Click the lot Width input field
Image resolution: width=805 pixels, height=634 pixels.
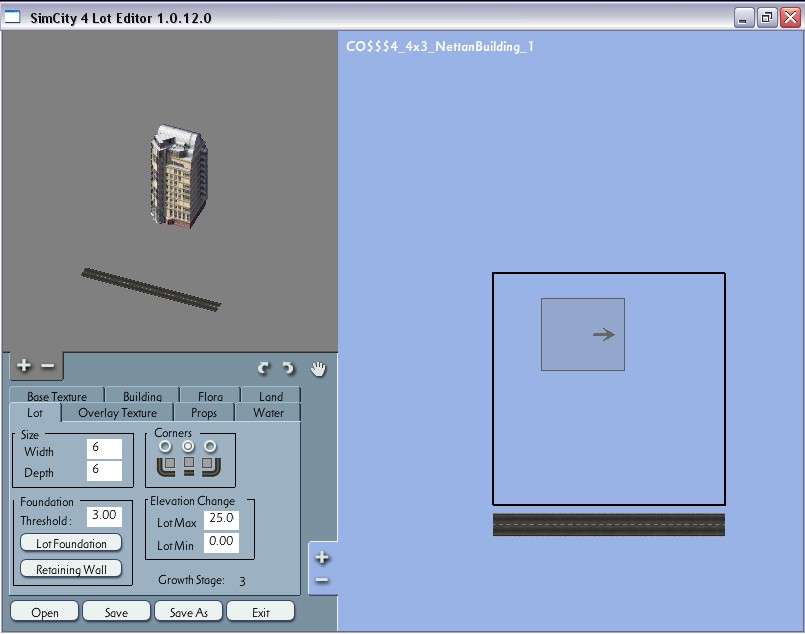click(x=104, y=449)
